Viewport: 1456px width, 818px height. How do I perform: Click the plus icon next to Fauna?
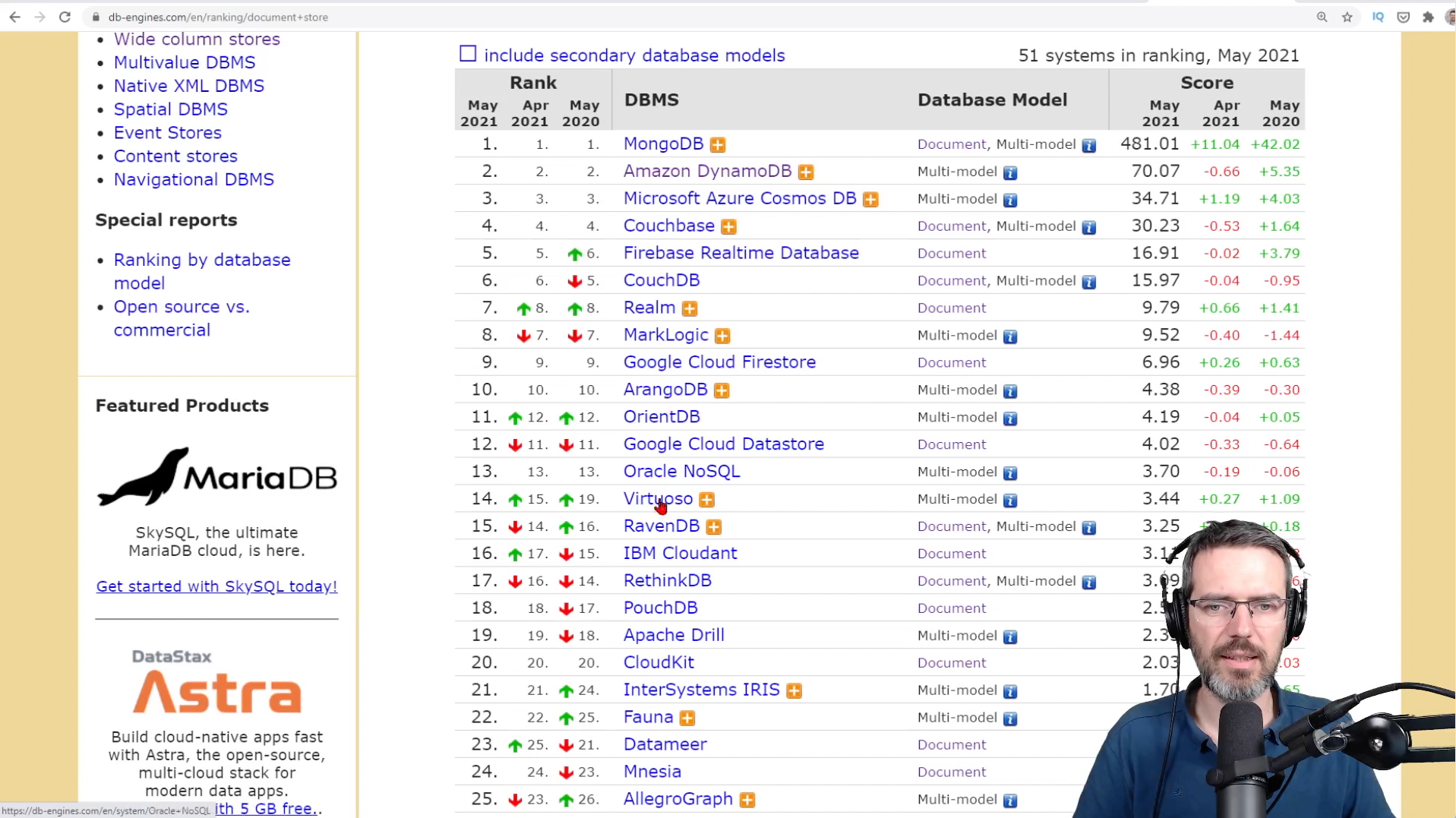[x=687, y=718]
